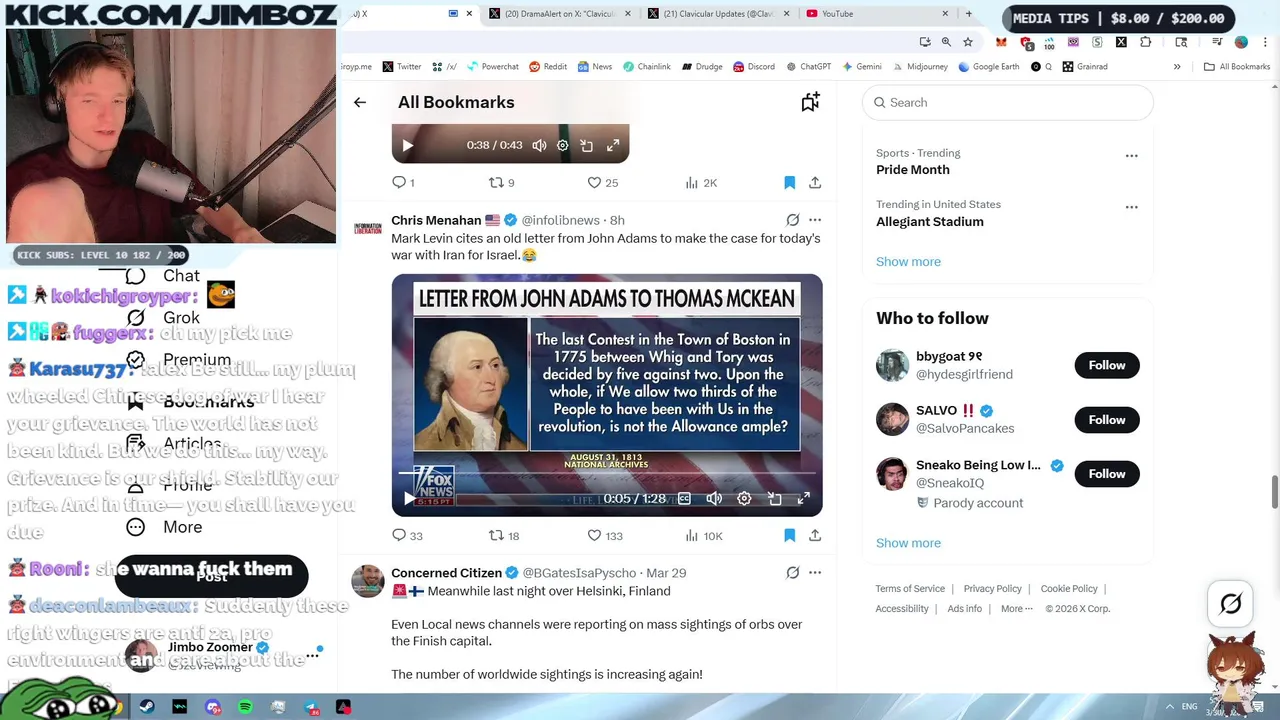This screenshot has width=1280, height=720.
Task: Open floating Grok button
Action: click(x=1231, y=603)
